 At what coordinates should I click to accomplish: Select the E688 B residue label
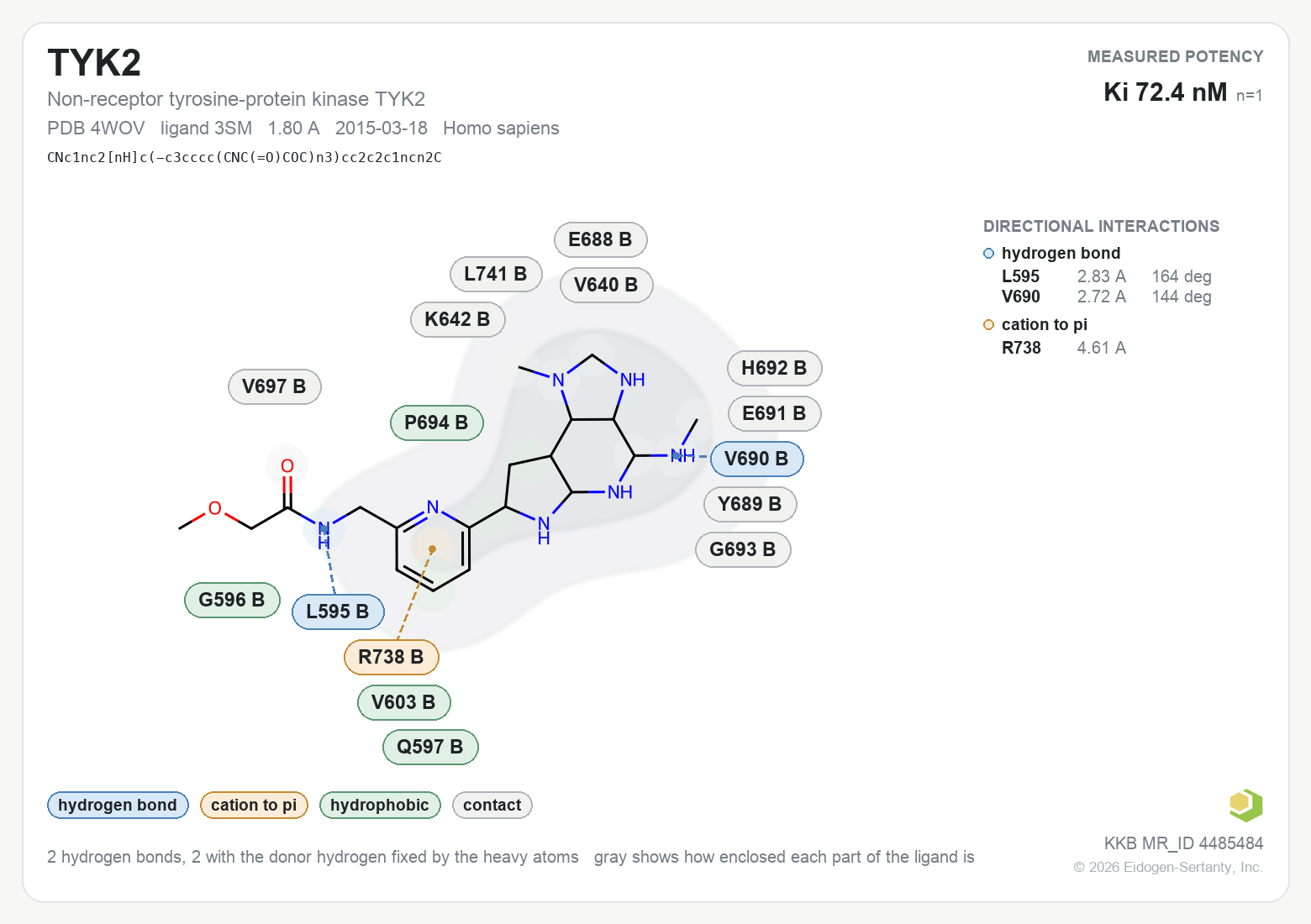pyautogui.click(x=600, y=239)
